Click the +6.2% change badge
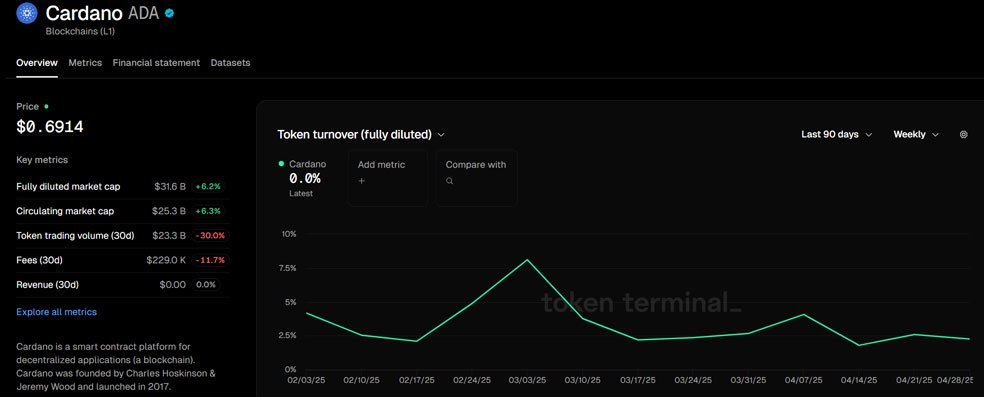984x397 pixels. coord(208,186)
